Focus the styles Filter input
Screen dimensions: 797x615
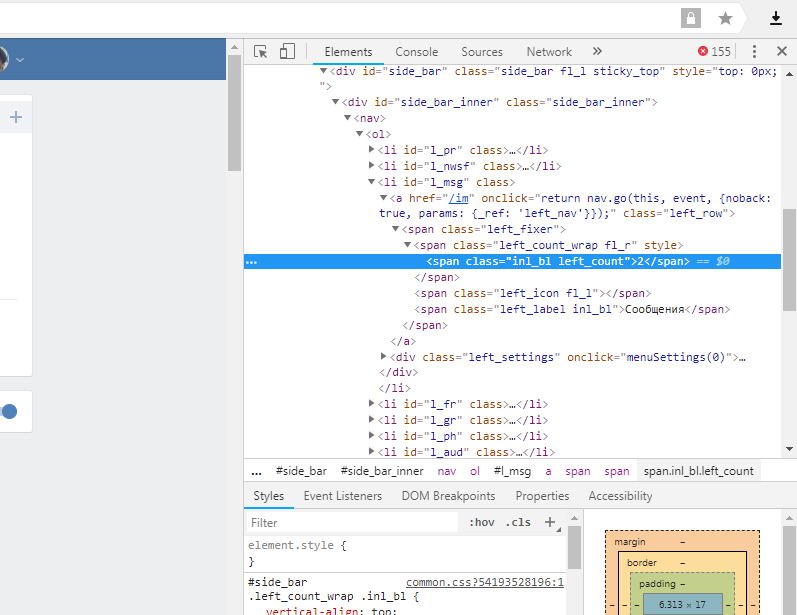coord(353,522)
